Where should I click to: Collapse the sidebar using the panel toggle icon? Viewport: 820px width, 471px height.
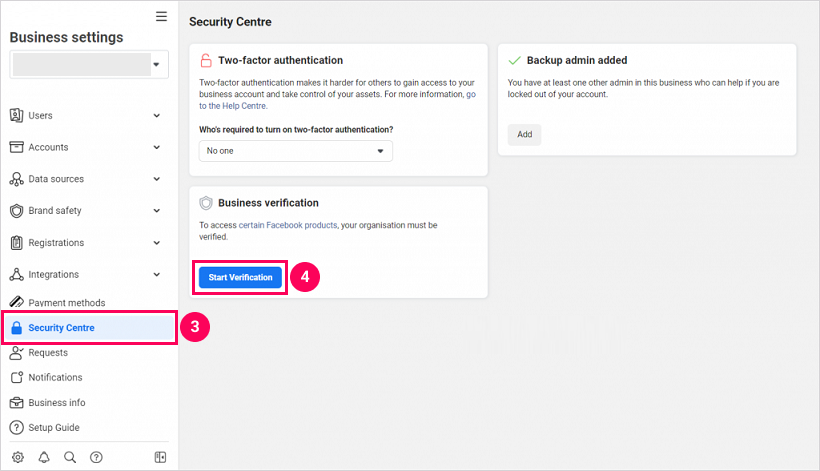pos(160,457)
